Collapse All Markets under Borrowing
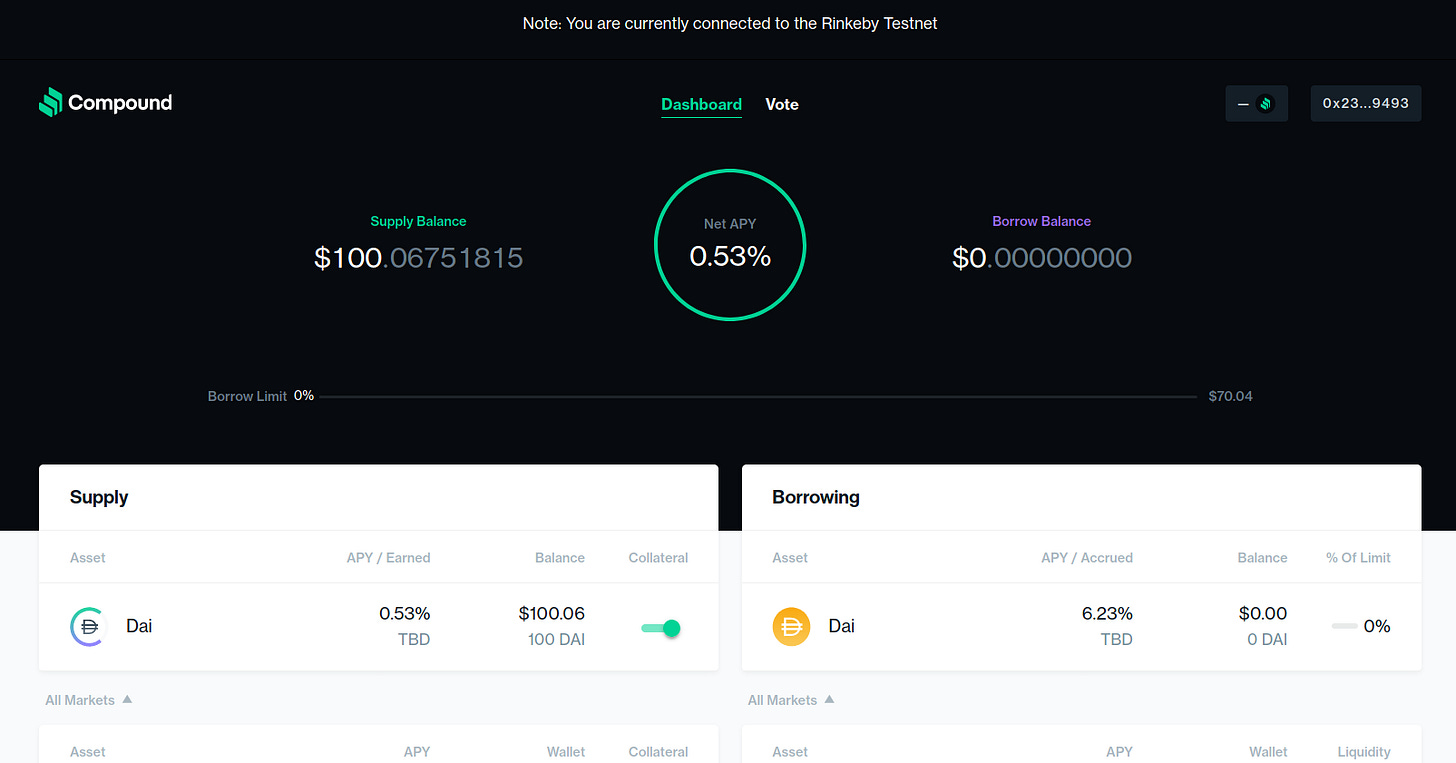Viewport: 1456px width, 763px height. click(x=791, y=700)
